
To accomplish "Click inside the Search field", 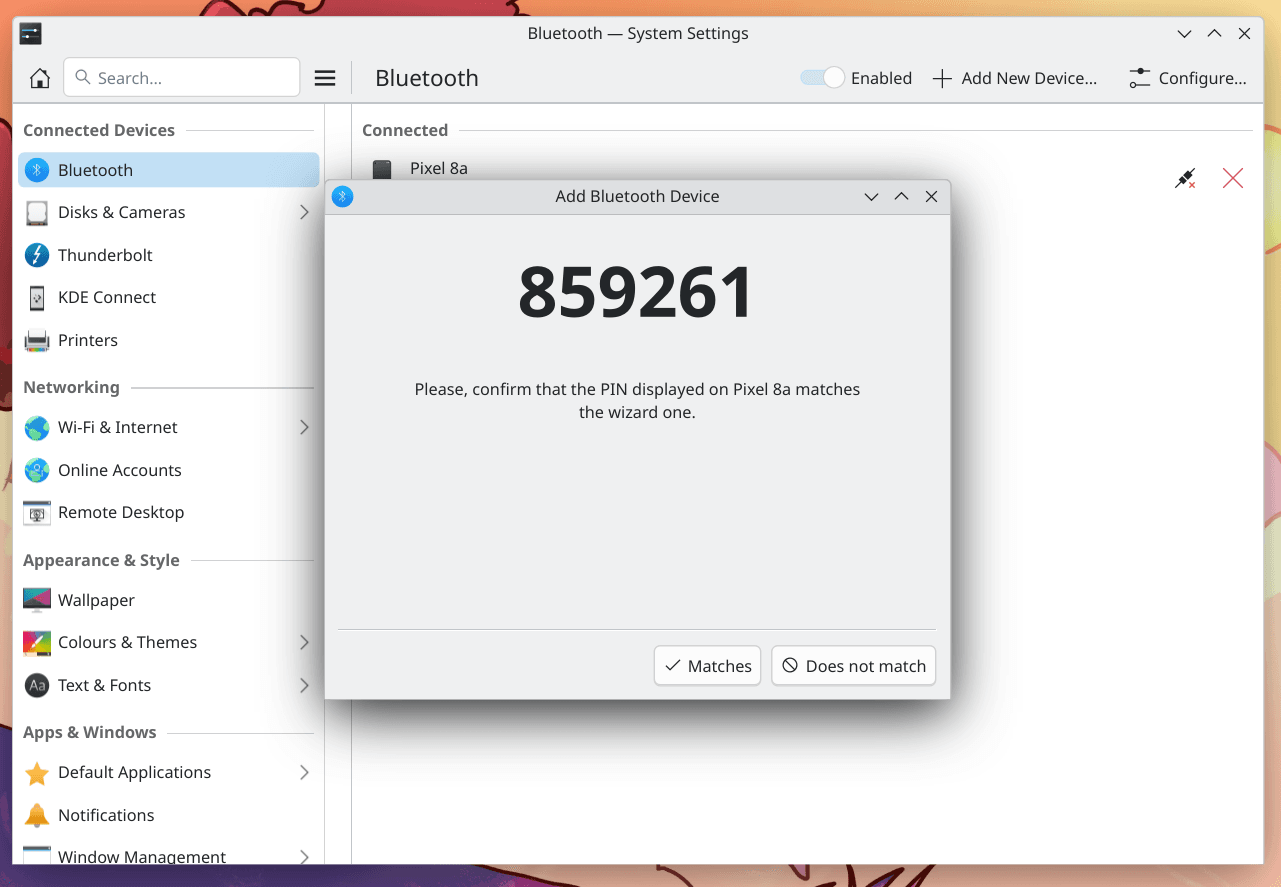I will [181, 77].
